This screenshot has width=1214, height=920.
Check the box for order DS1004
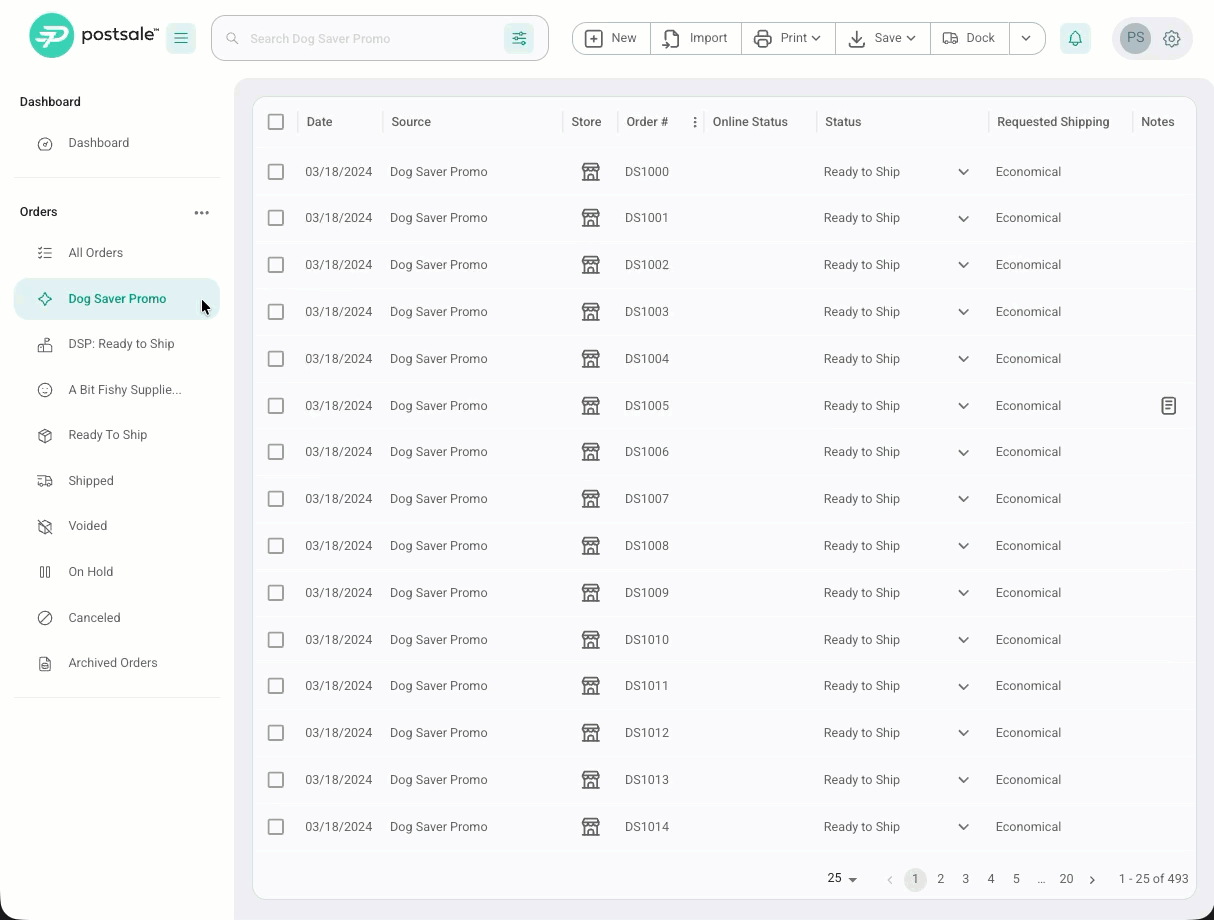click(x=276, y=358)
